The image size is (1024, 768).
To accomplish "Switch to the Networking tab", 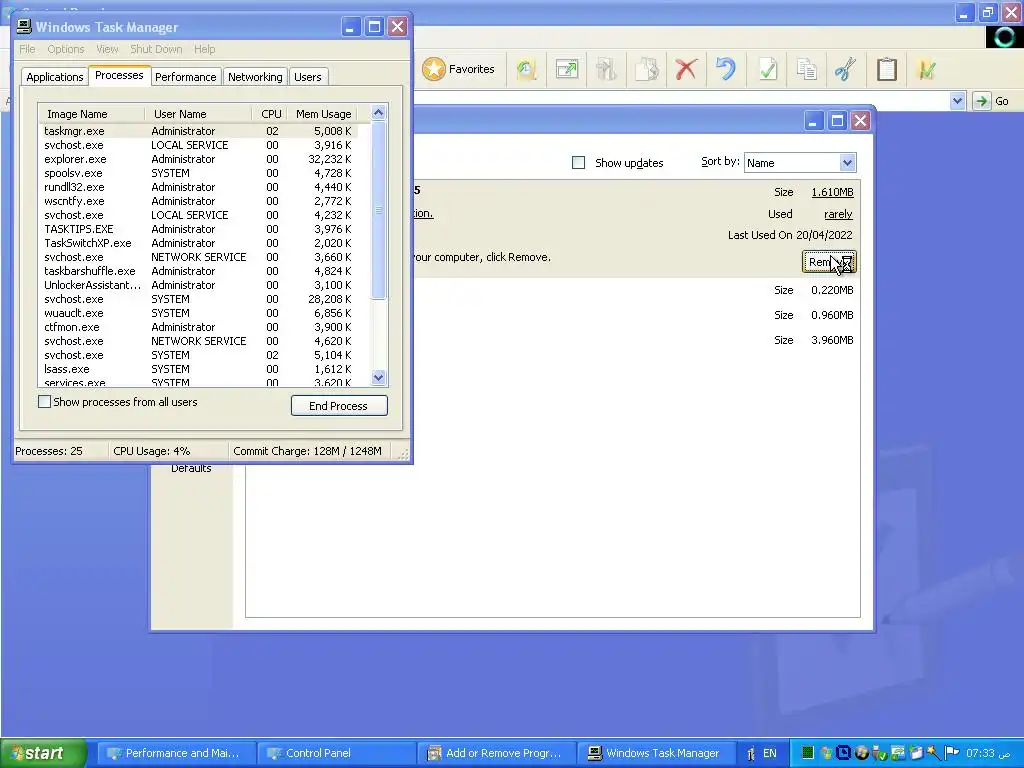I will coord(255,77).
